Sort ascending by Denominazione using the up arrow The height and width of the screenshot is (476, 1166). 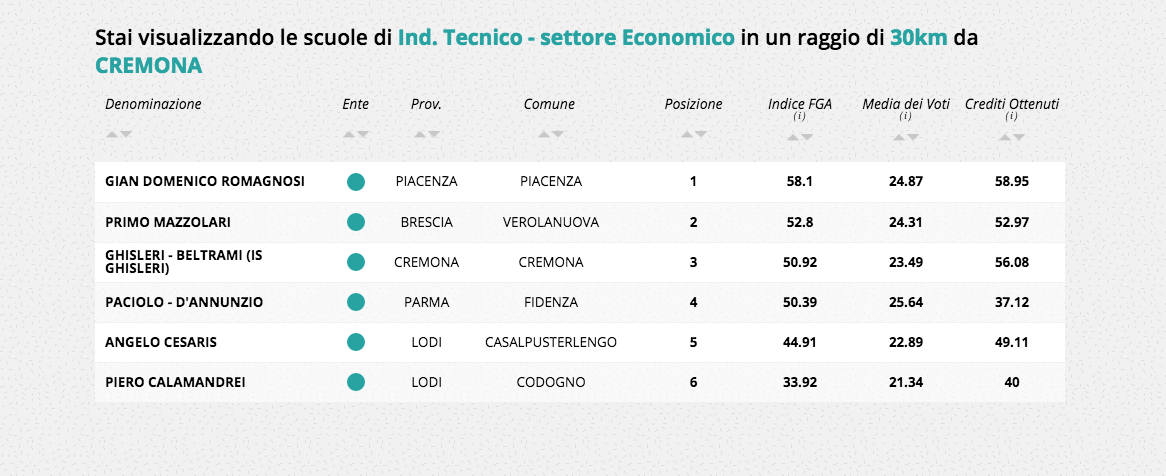pyautogui.click(x=113, y=134)
